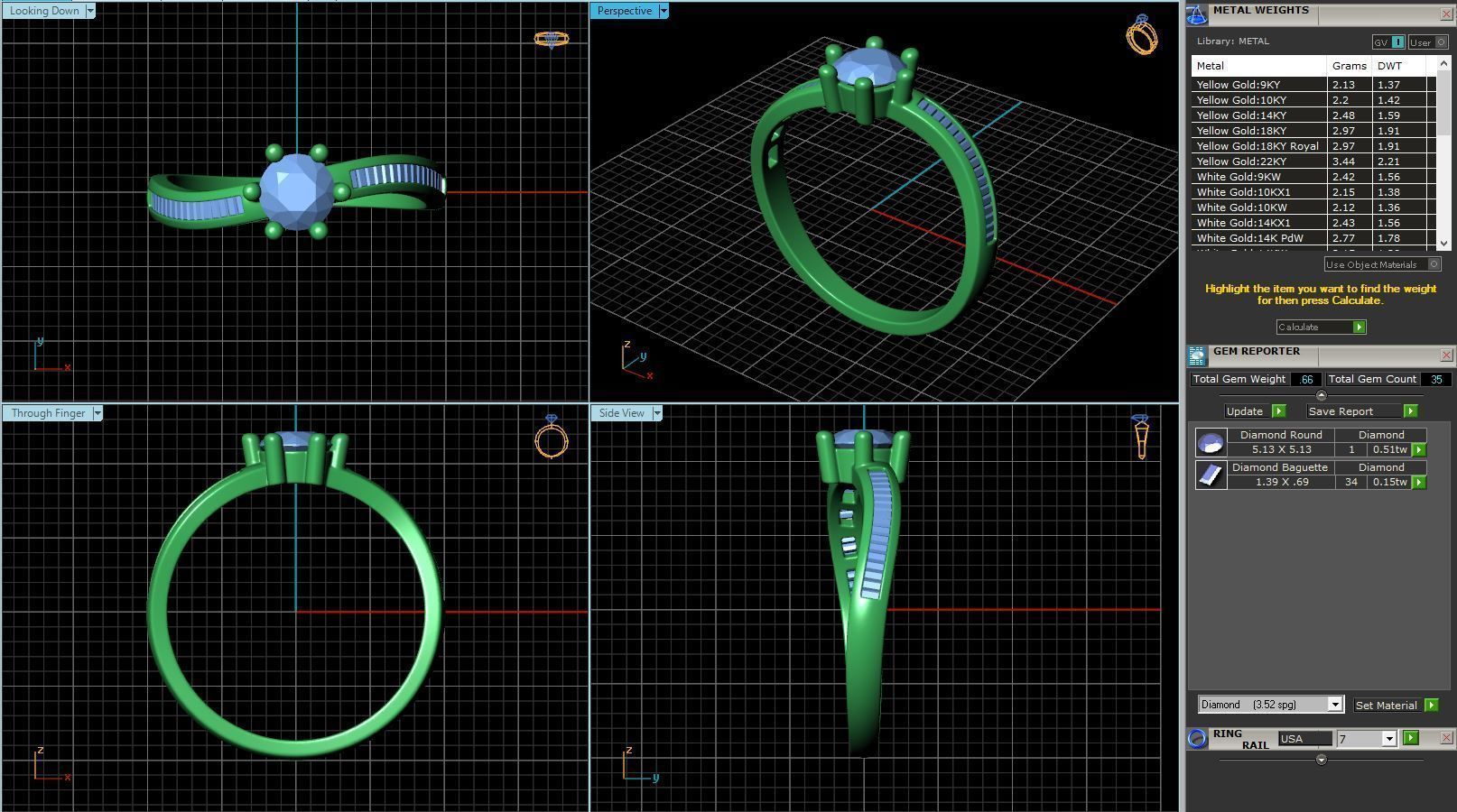Image resolution: width=1457 pixels, height=812 pixels.
Task: Select the Yellow Gold:14KY row
Action: [1313, 115]
